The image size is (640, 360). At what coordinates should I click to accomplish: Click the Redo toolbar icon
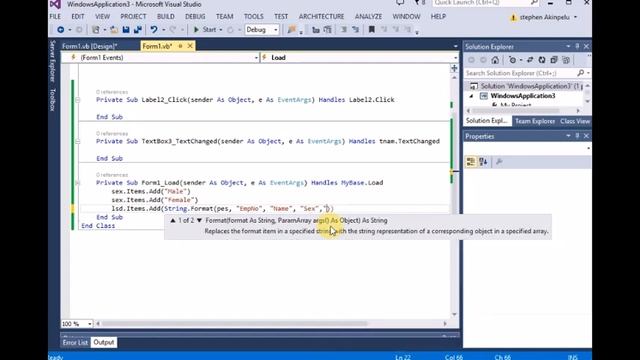[173, 29]
